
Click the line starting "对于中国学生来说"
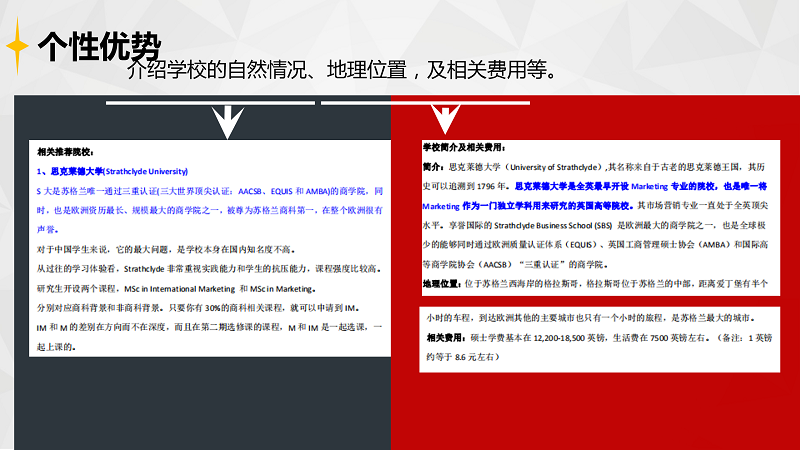166,249
